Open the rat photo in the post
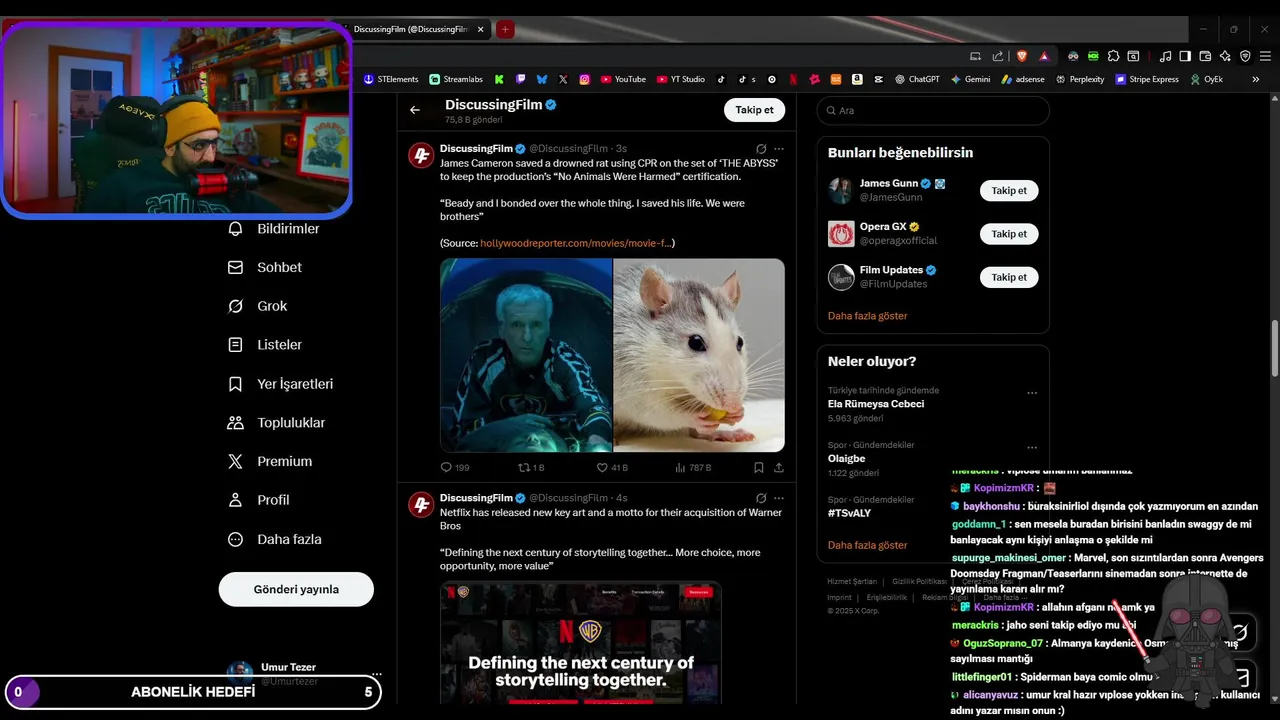 699,355
